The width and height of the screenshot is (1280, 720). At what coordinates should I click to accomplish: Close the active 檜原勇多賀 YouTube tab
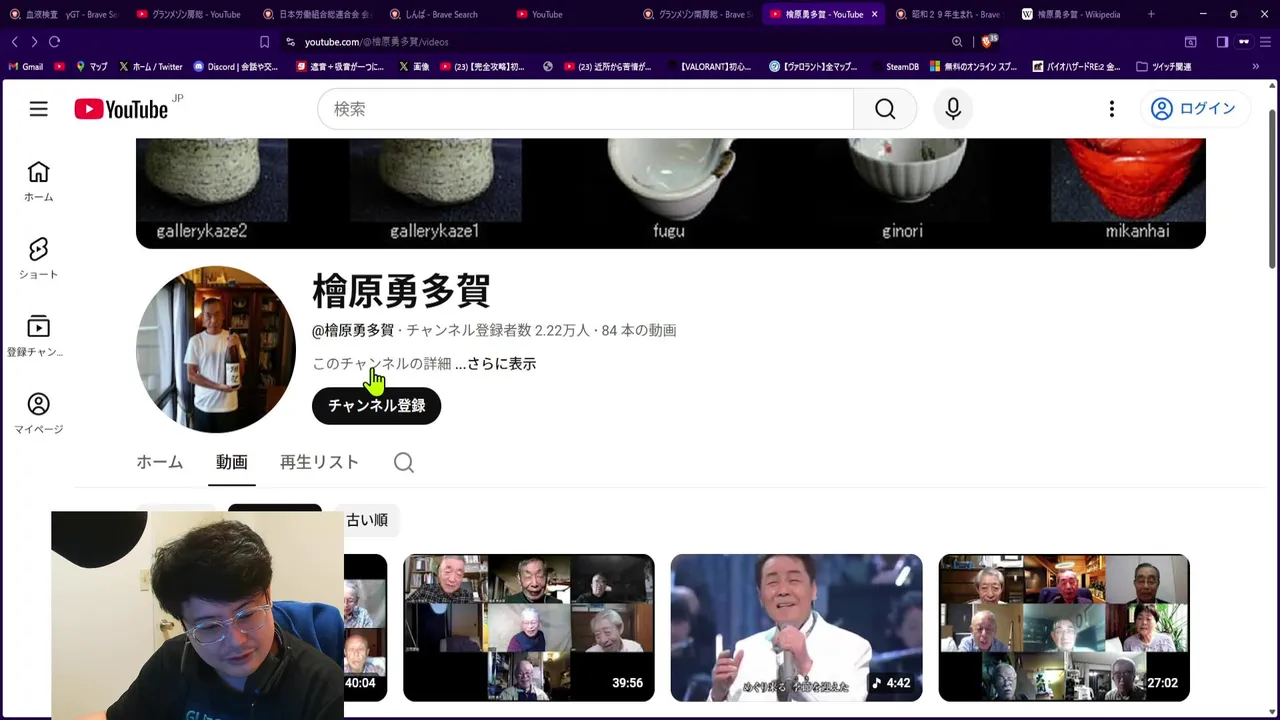coord(874,14)
